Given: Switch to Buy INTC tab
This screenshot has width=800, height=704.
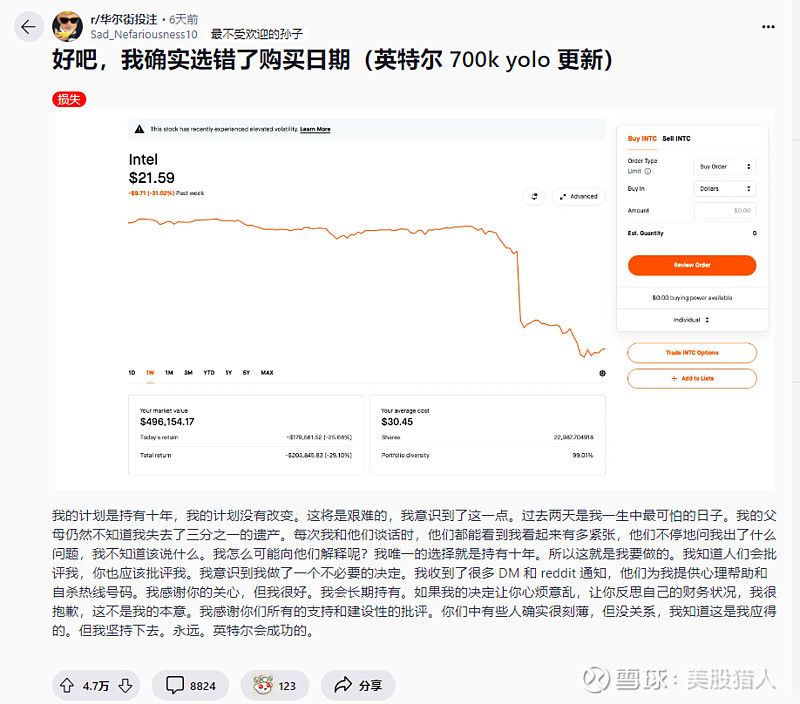Looking at the screenshot, I should pyautogui.click(x=642, y=139).
